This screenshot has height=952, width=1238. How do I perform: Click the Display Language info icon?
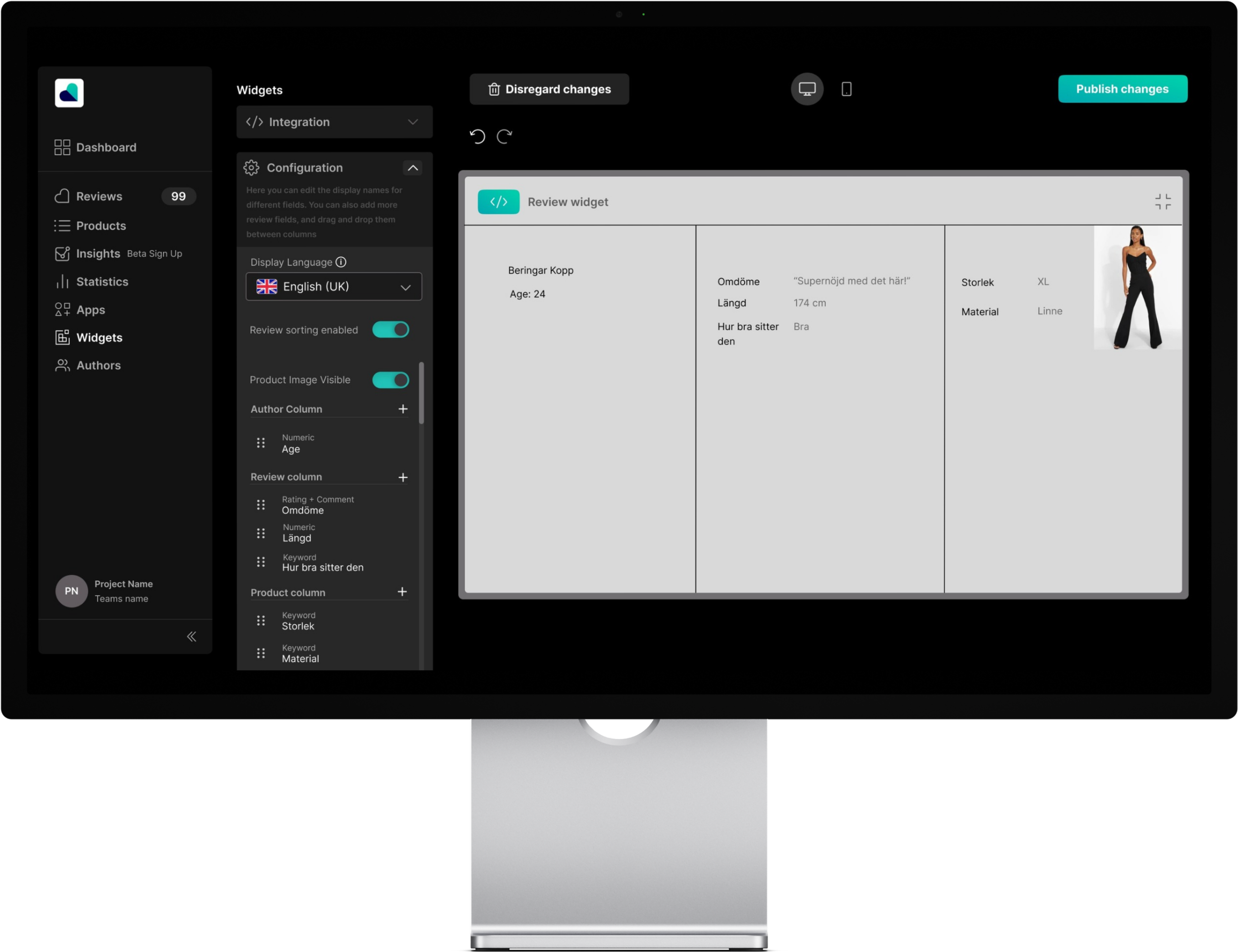click(341, 262)
